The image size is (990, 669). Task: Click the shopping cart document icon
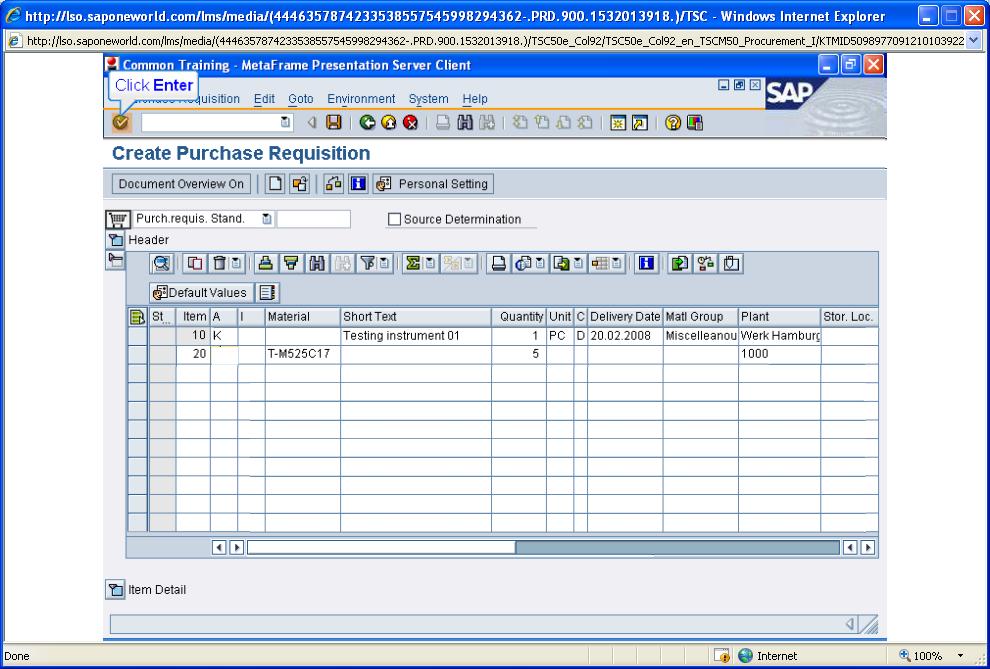(117, 219)
